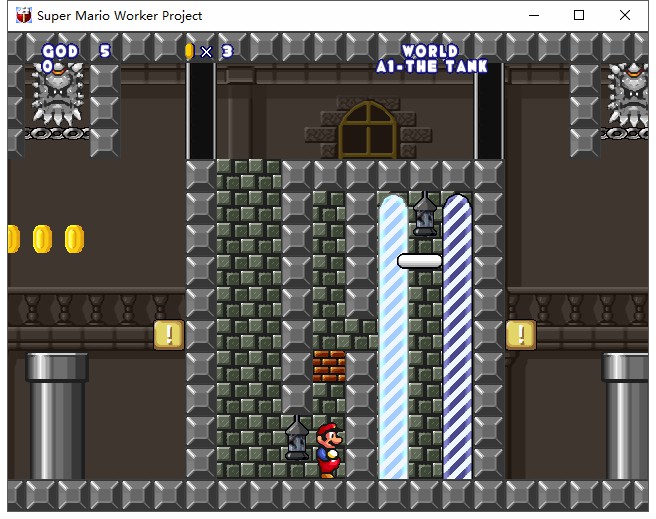
Task: Click the window title 'Super Mario Worker Project'
Action: point(120,16)
